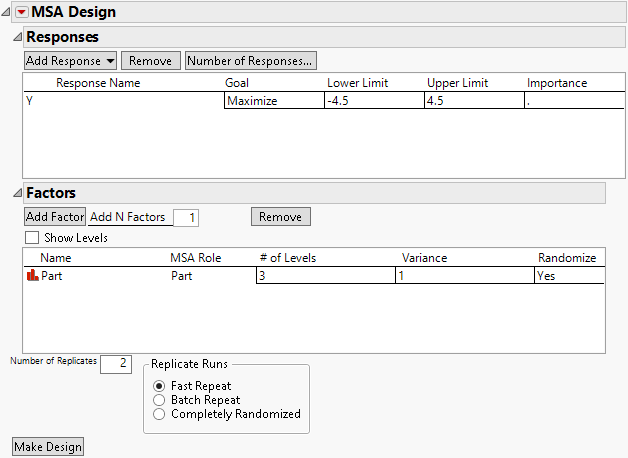Choose Batch Repeat replicate runs option

tap(158, 400)
